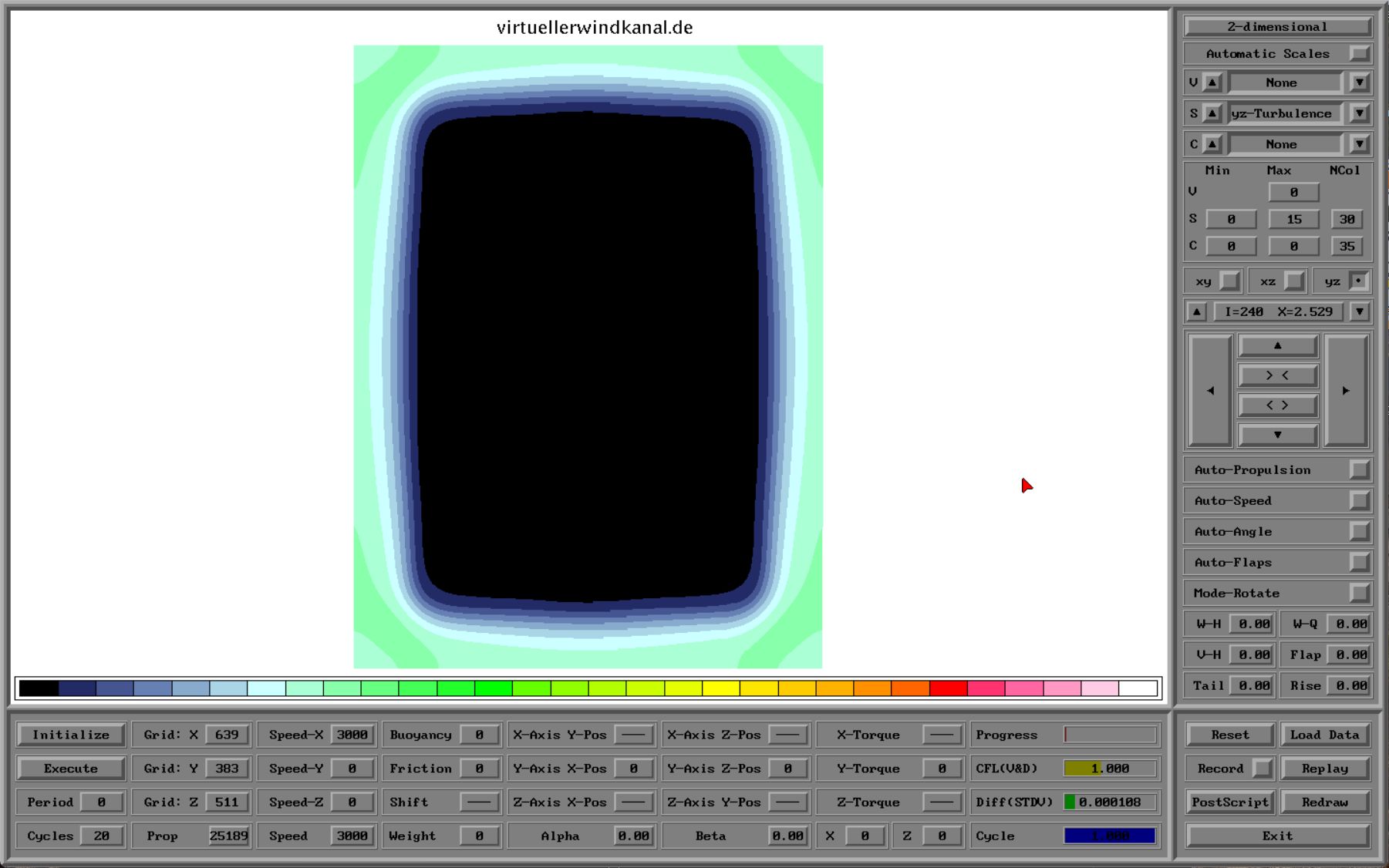Toggle the Record checkbox

point(1262,769)
